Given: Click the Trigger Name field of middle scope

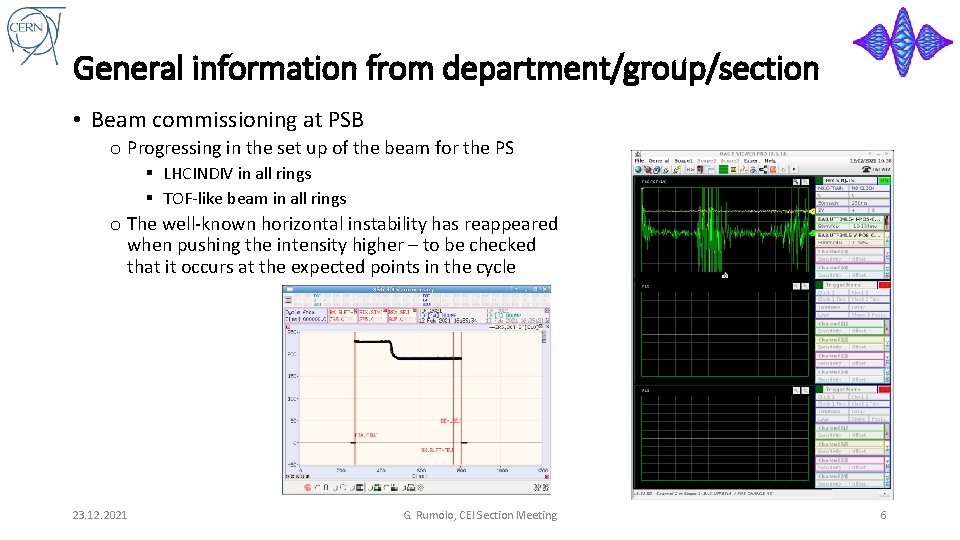Looking at the screenshot, I should coord(850,285).
